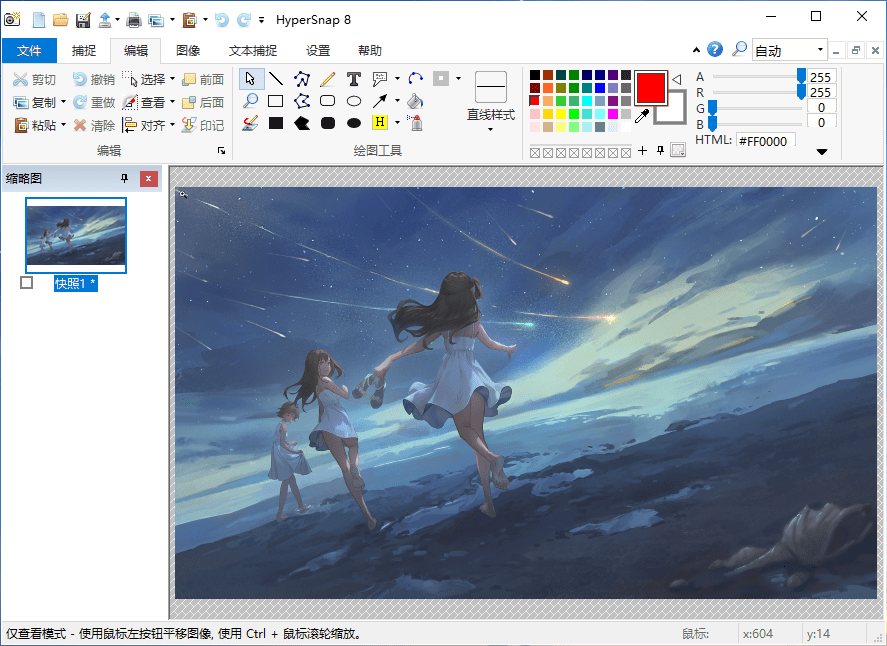The height and width of the screenshot is (646, 887).
Task: Expand the 粘贴 dropdown arrow
Action: click(63, 125)
